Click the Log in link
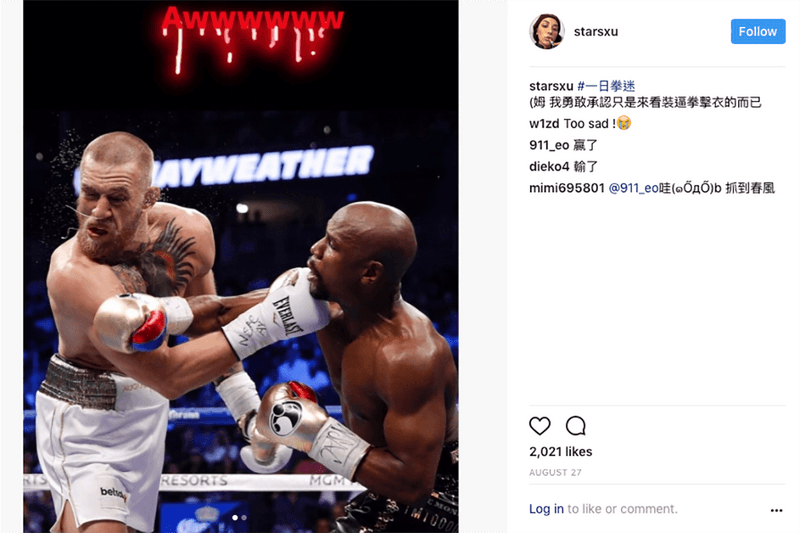 click(546, 509)
